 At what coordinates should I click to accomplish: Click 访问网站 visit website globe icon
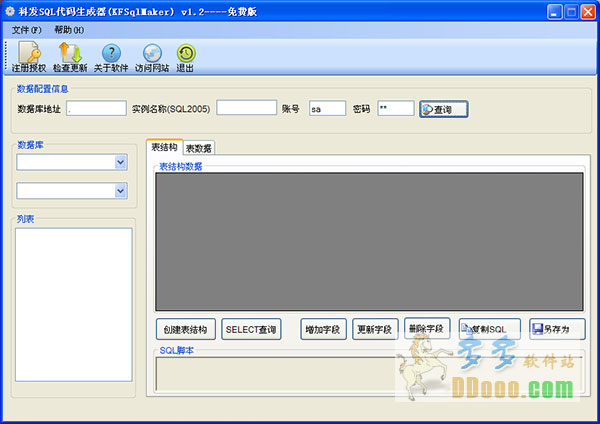[x=152, y=57]
